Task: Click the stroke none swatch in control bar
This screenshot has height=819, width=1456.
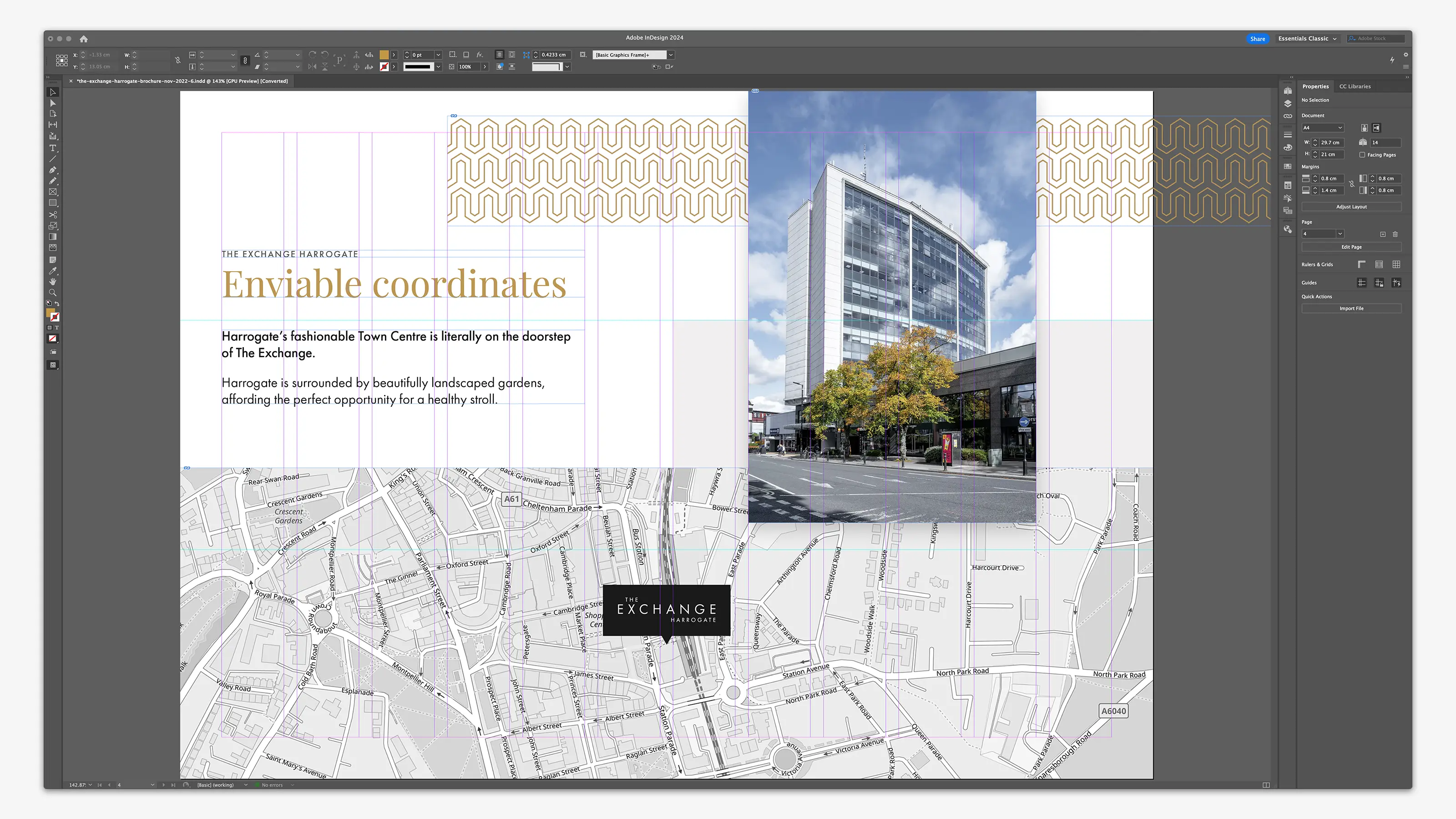Action: 384,67
